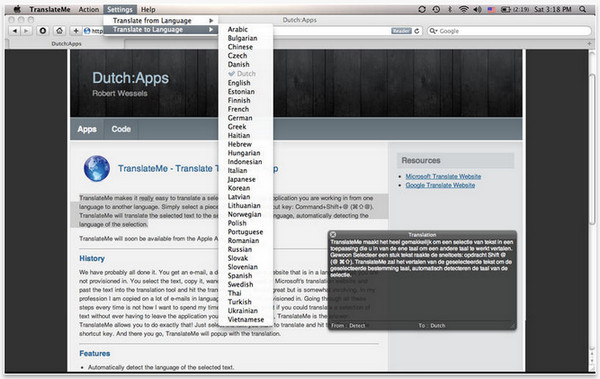This screenshot has width=600, height=379.
Task: Close the Translation popup window
Action: [333, 234]
